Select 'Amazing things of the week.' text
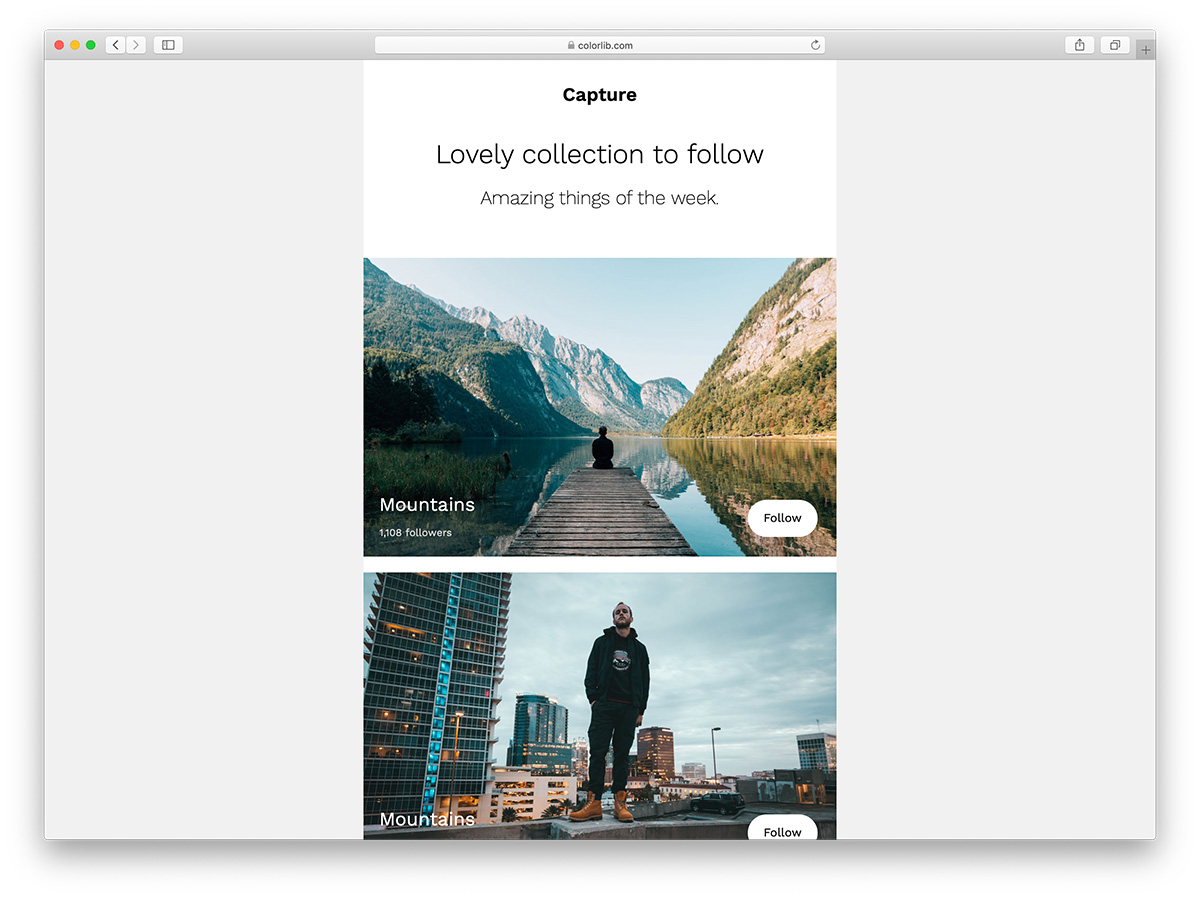Screen dimensions: 1200x898 (x=600, y=198)
